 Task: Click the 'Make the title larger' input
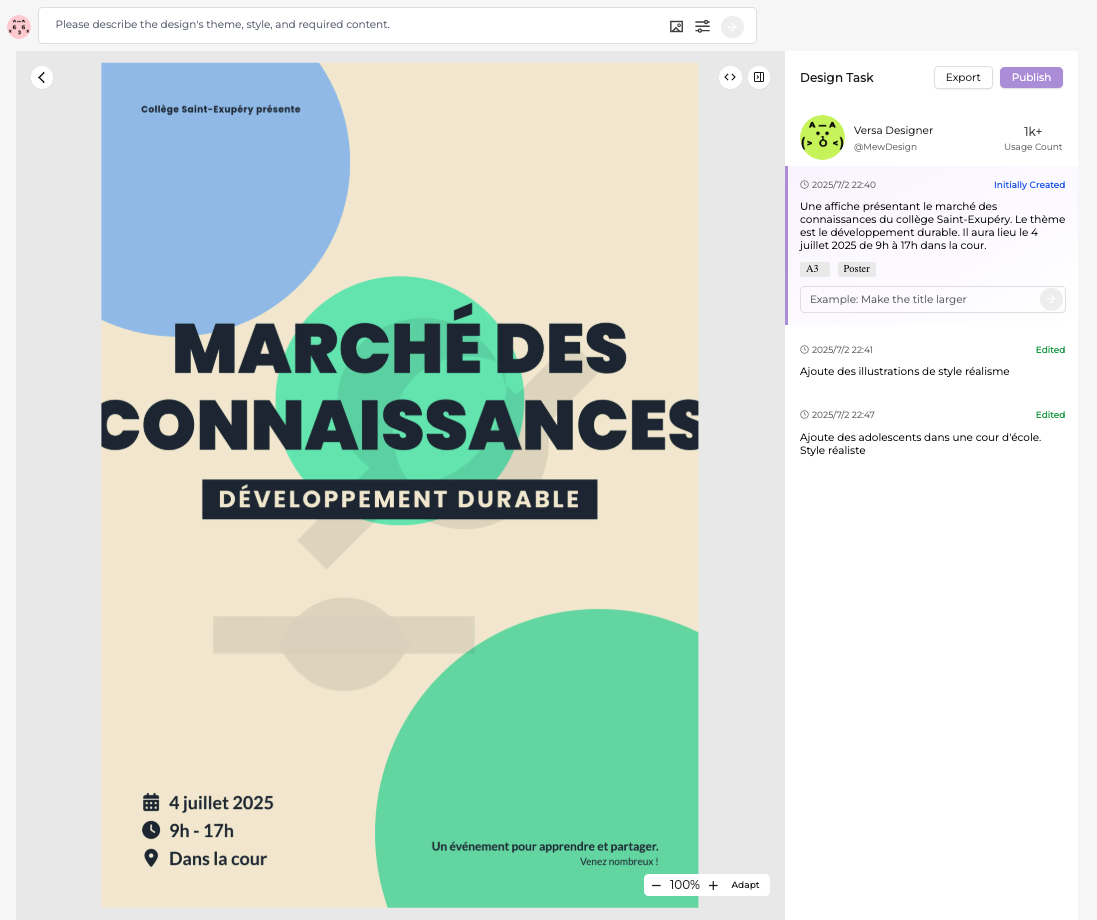[920, 299]
